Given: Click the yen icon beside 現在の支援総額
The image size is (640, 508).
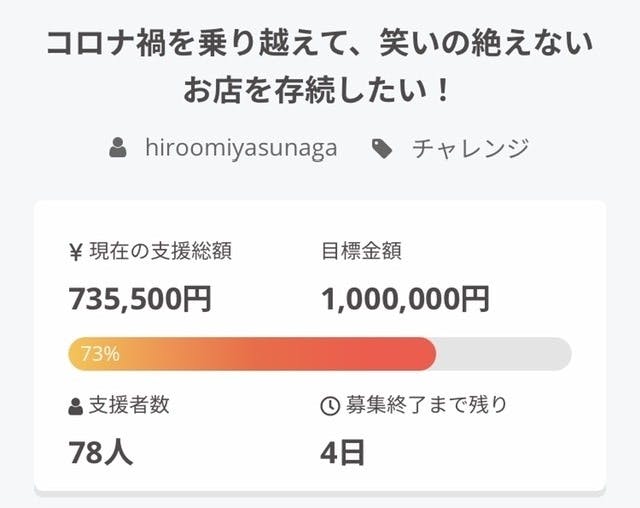Looking at the screenshot, I should click(76, 250).
